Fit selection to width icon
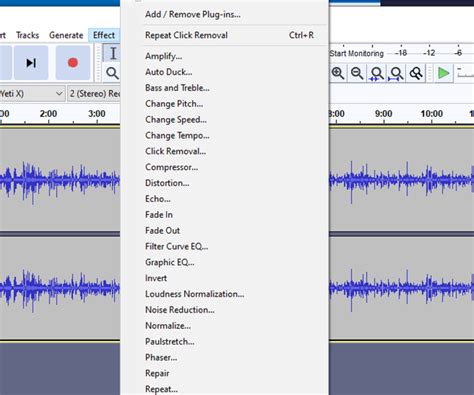The width and height of the screenshot is (474, 395). coord(377,73)
